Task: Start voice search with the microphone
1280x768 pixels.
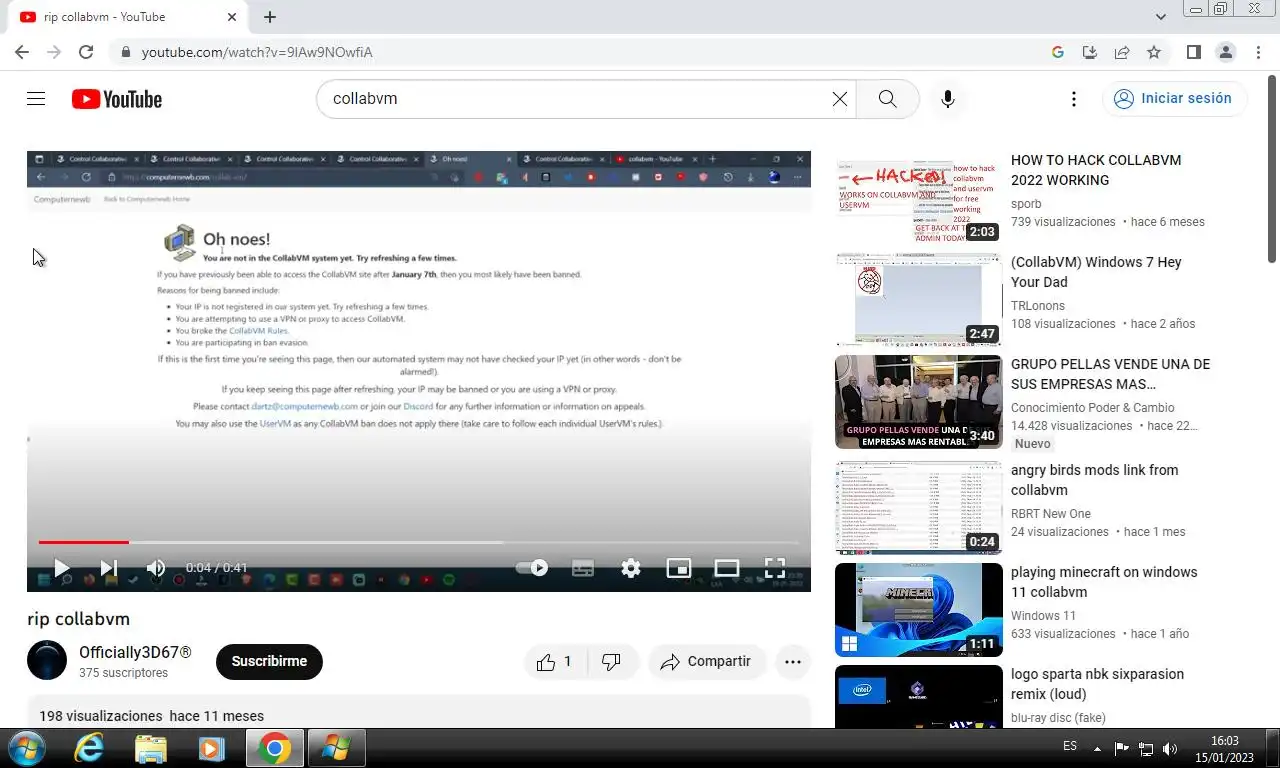Action: click(x=948, y=99)
